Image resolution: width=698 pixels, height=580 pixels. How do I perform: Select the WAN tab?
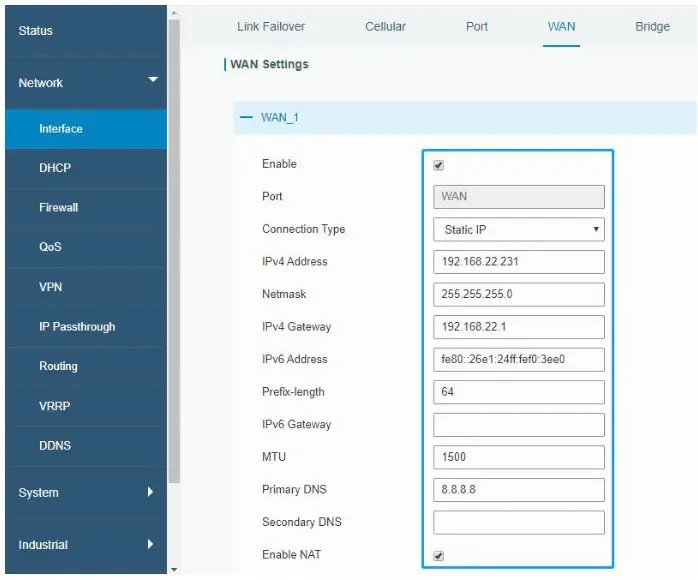coord(561,27)
